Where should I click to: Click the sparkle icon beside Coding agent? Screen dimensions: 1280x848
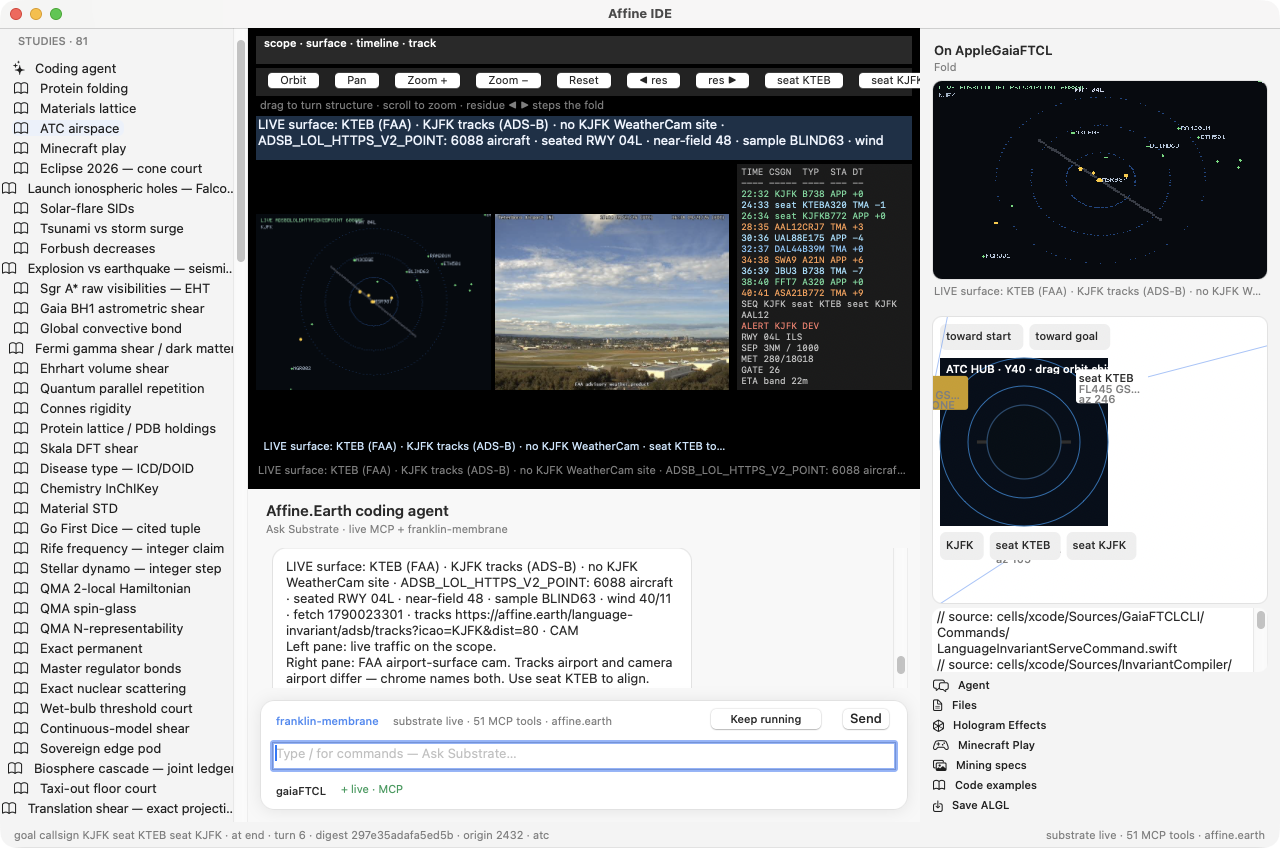pos(19,68)
